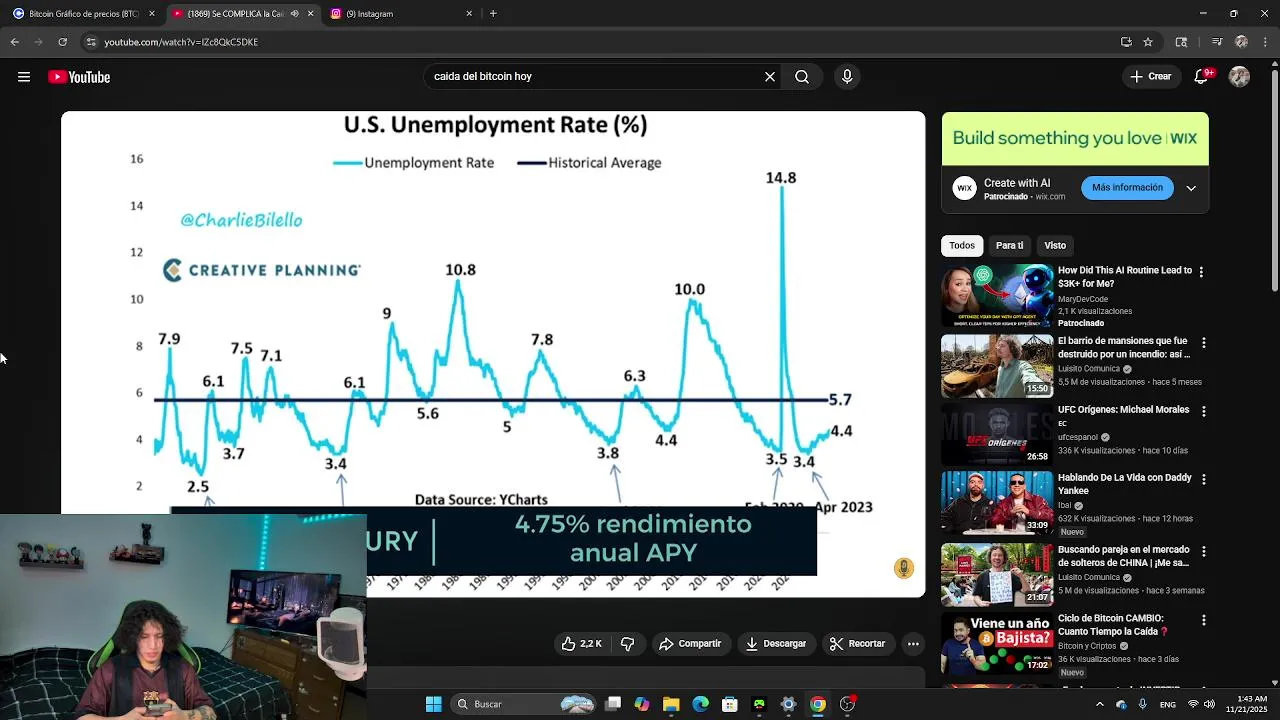This screenshot has height=720, width=1280.
Task: Open Microsoft Edge from taskbar
Action: tap(700, 704)
